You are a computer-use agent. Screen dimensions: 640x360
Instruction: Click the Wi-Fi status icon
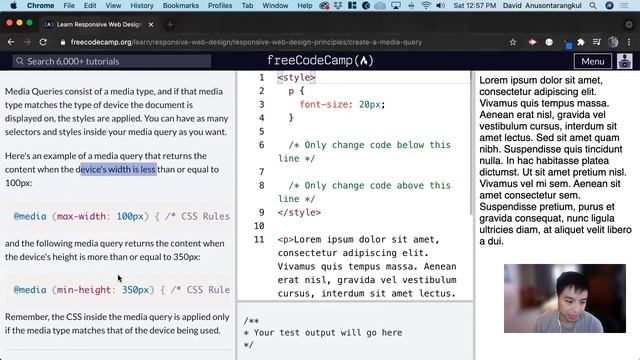(426, 6)
